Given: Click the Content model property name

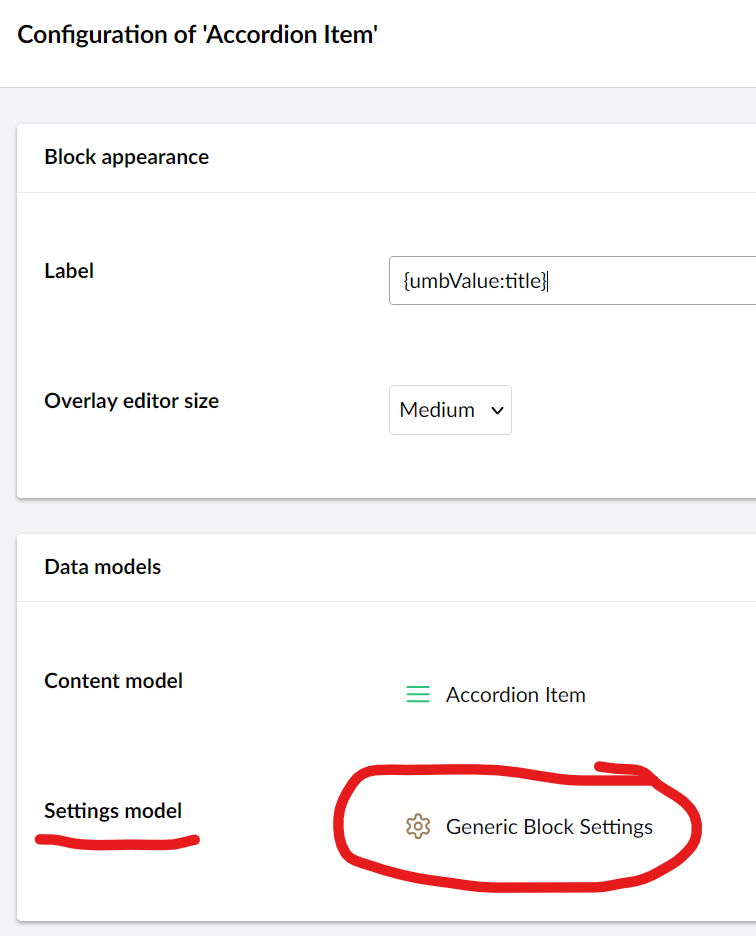Looking at the screenshot, I should tap(113, 681).
